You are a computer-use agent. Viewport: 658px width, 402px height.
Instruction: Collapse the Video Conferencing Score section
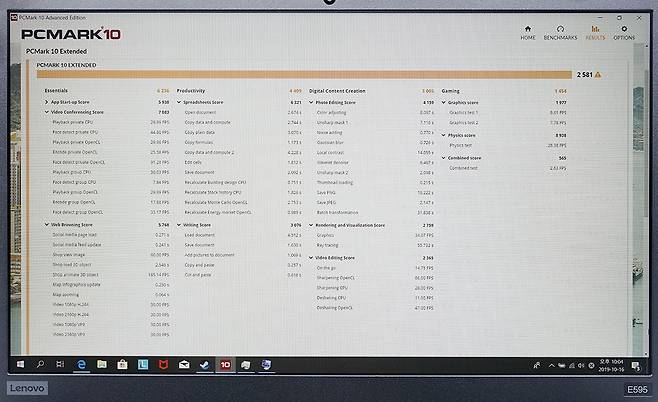coord(46,112)
